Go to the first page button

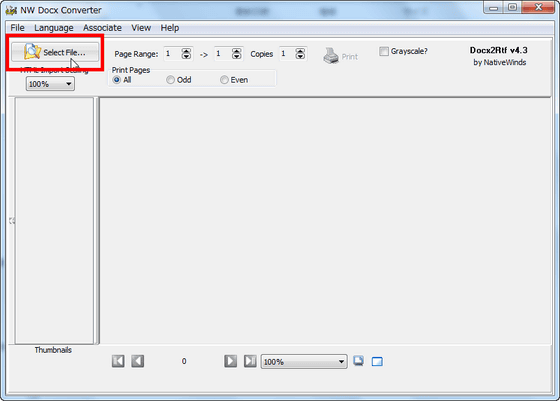[118, 361]
